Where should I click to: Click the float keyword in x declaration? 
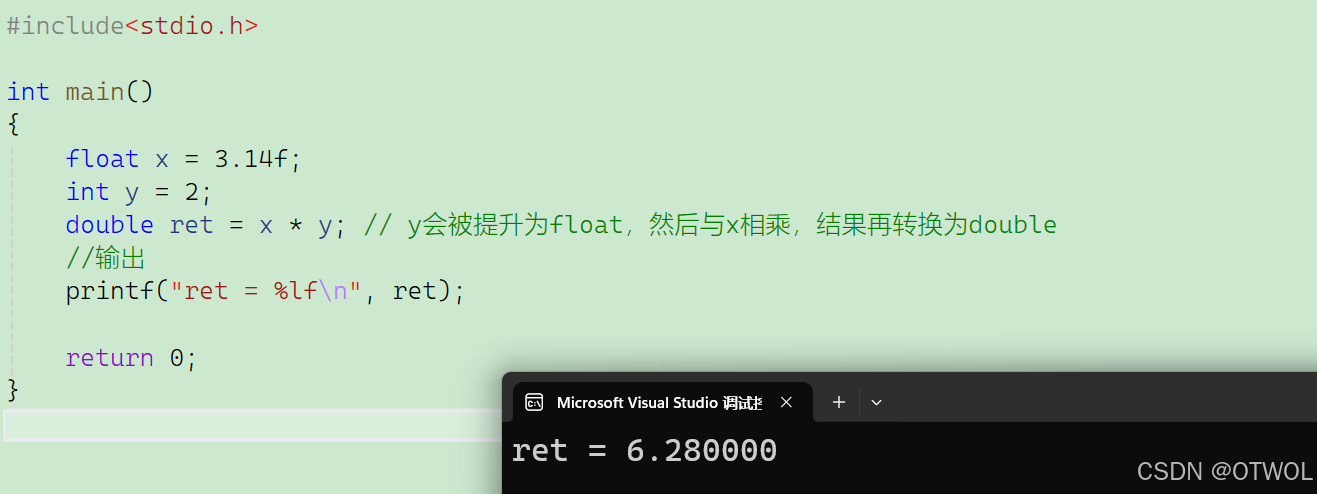pyautogui.click(x=102, y=159)
